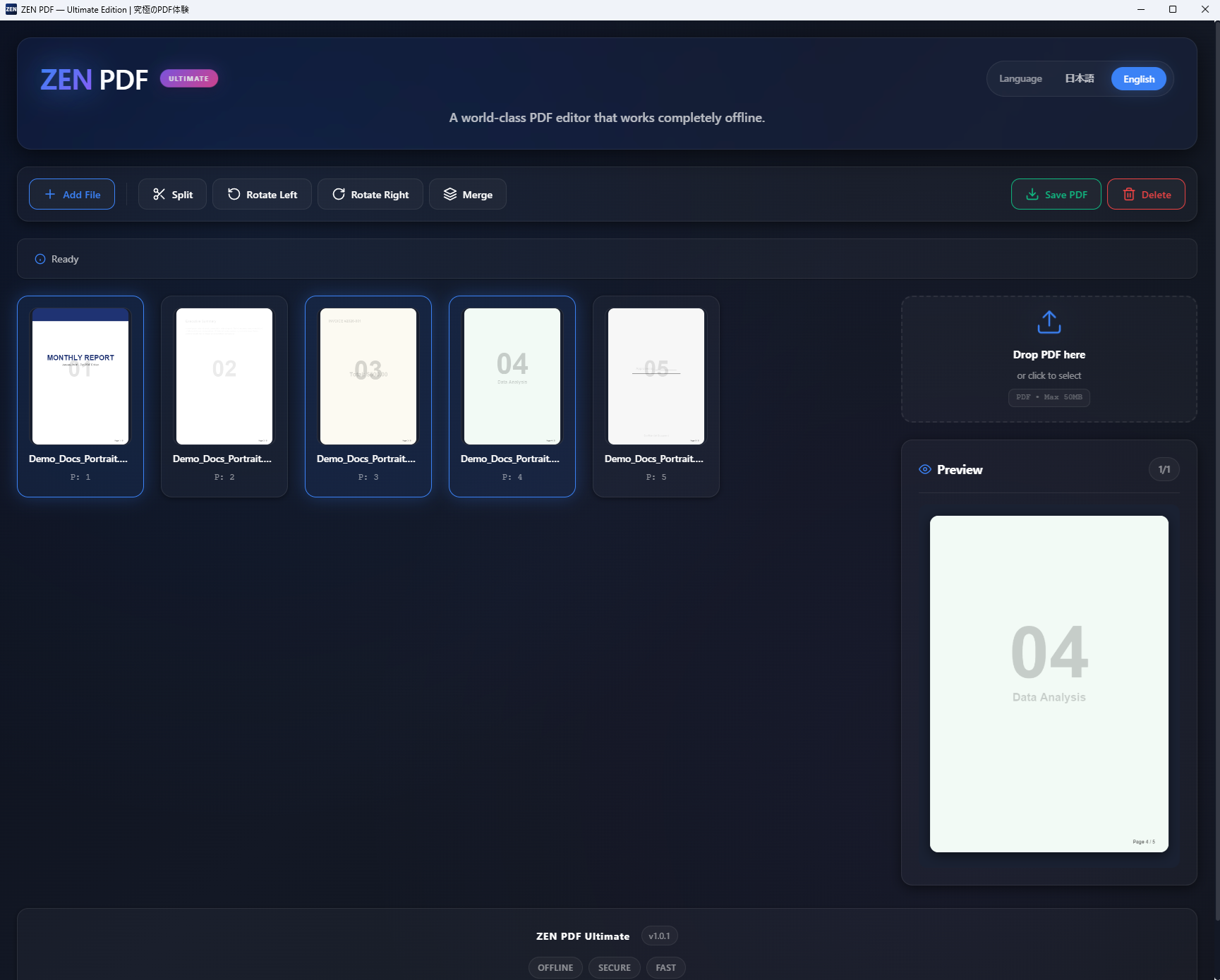The image size is (1220, 980).
Task: Click the 1/1 preview counter badge
Action: click(1164, 469)
